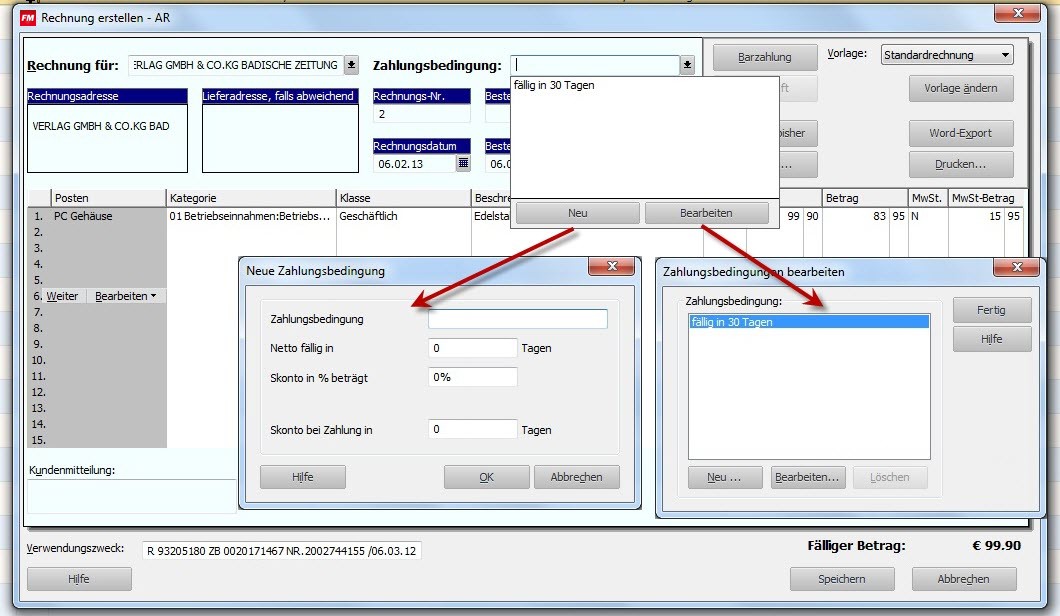Screen dimensions: 1060x616
Task: Open the Bearbeiten menu in row 6
Action: (x=126, y=296)
